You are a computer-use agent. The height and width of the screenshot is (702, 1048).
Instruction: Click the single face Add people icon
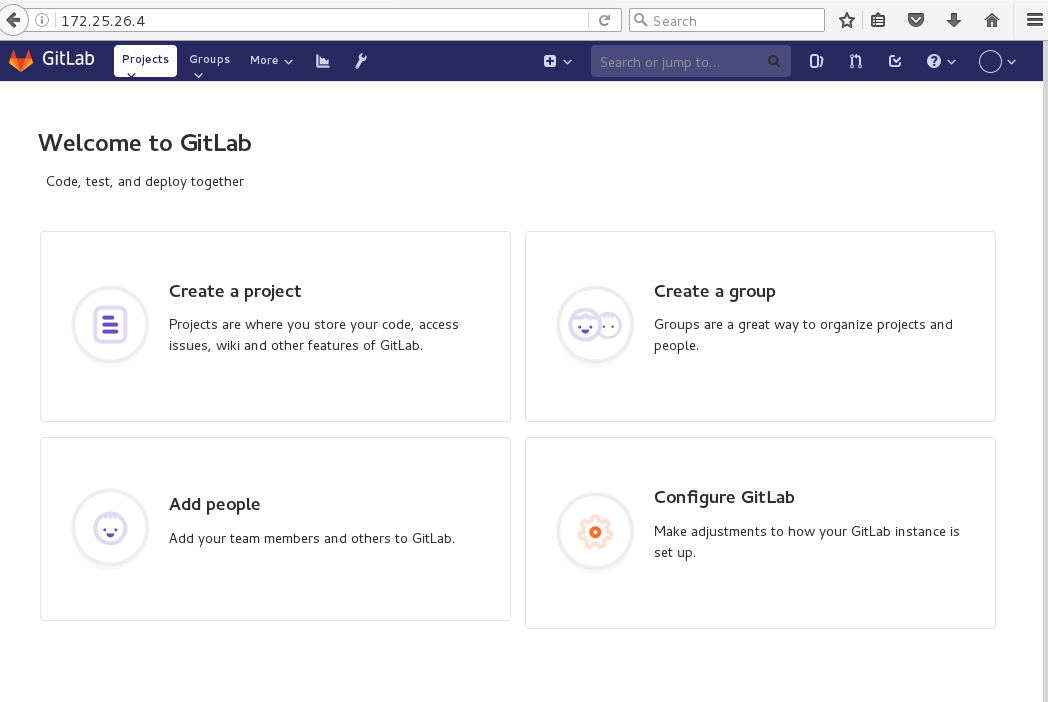110,528
